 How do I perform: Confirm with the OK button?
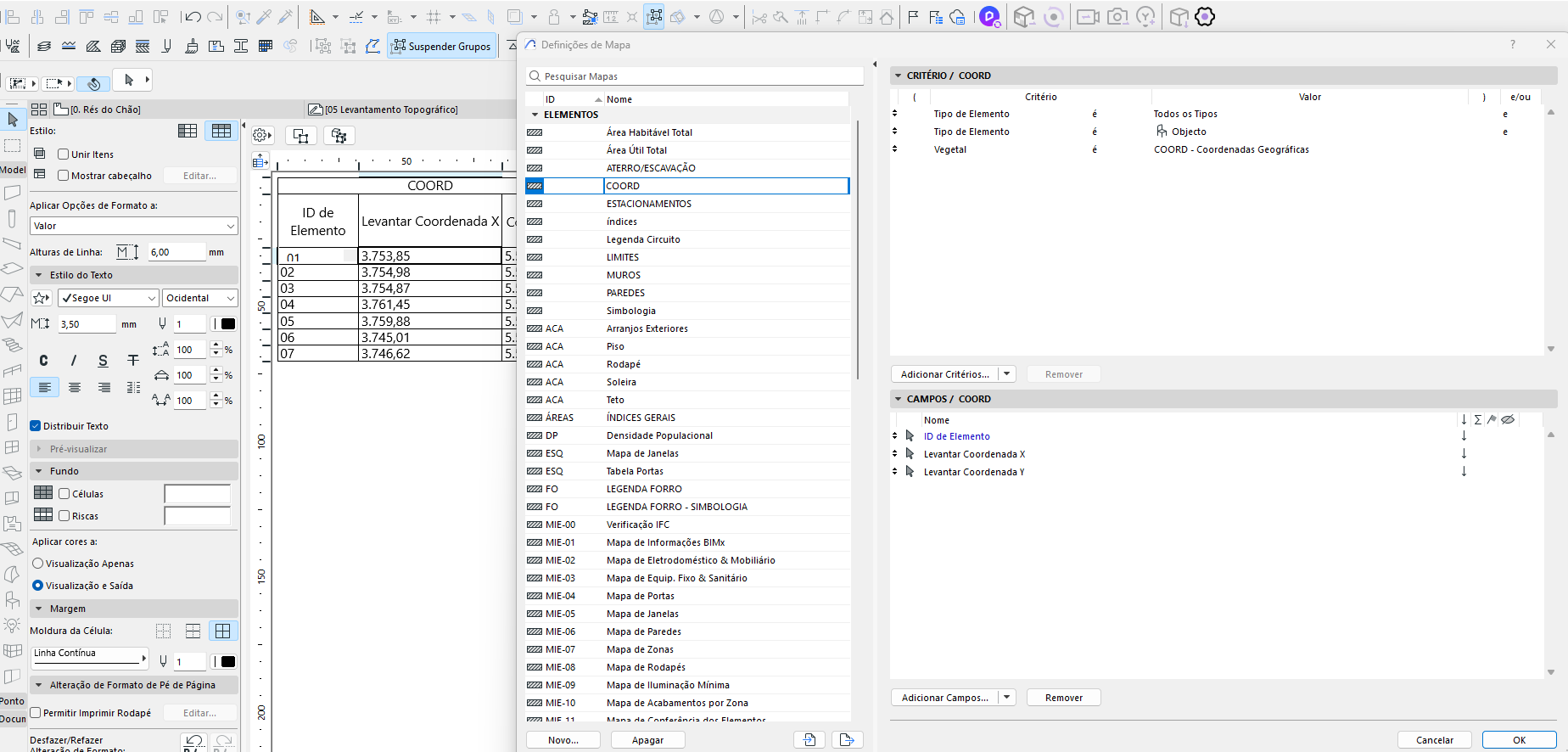[1519, 740]
